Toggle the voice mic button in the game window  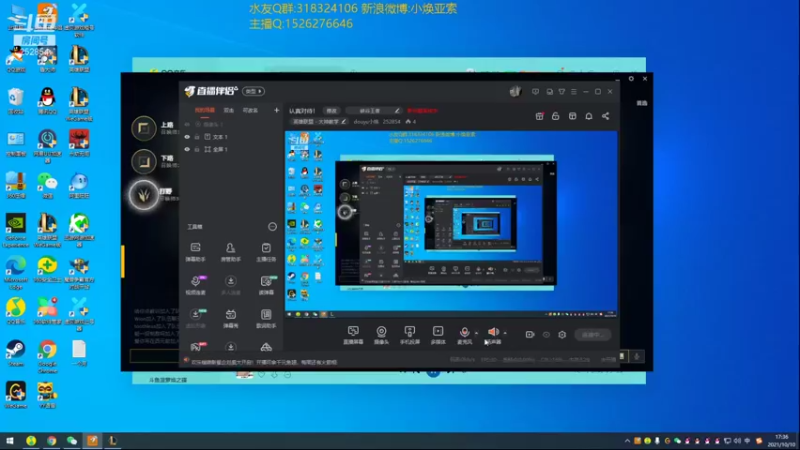pos(637,356)
